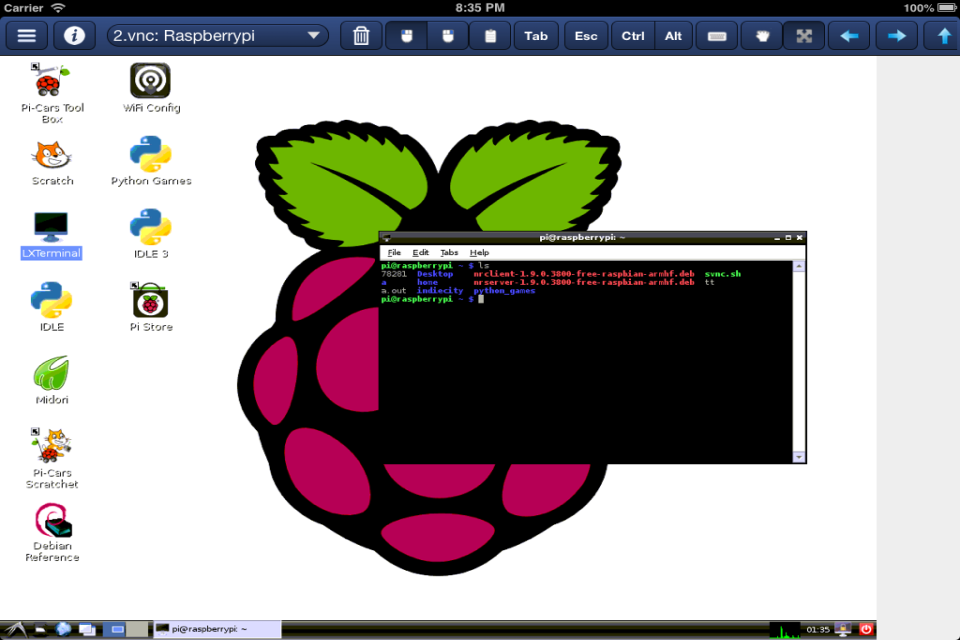Viewport: 960px width, 640px height.
Task: Click the 01:35 taskbar clock
Action: coord(817,629)
